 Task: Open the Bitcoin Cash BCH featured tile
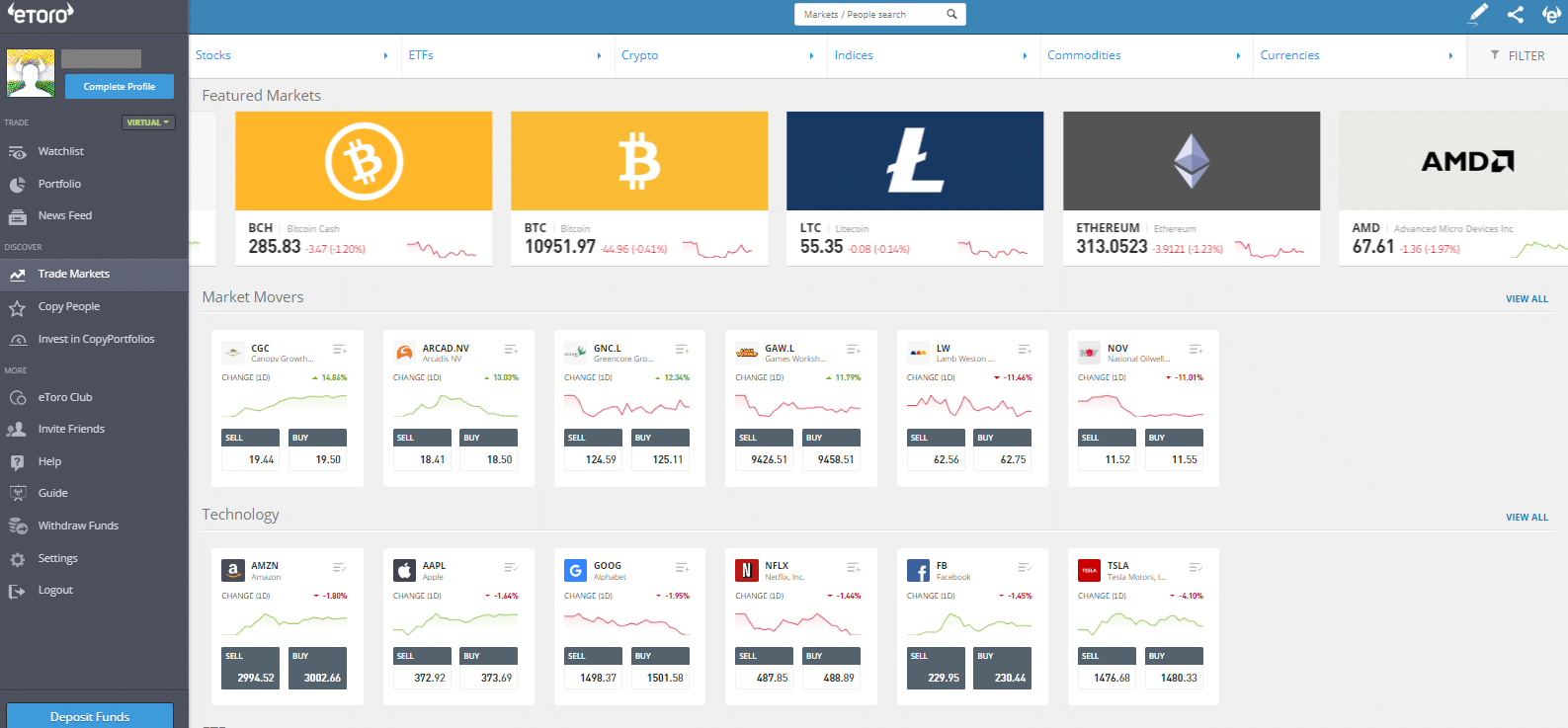tap(364, 188)
